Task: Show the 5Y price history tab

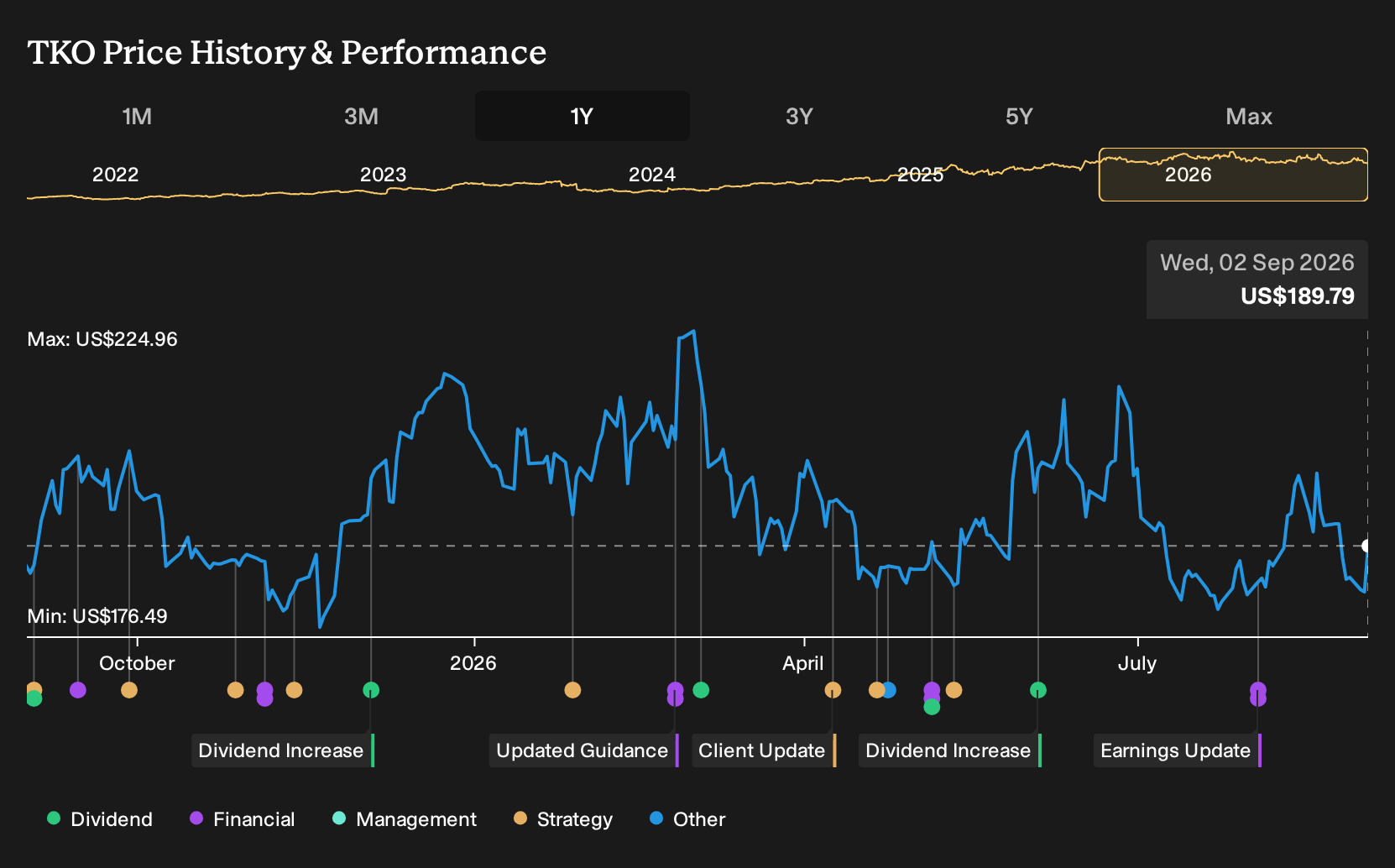Action: [x=1019, y=116]
